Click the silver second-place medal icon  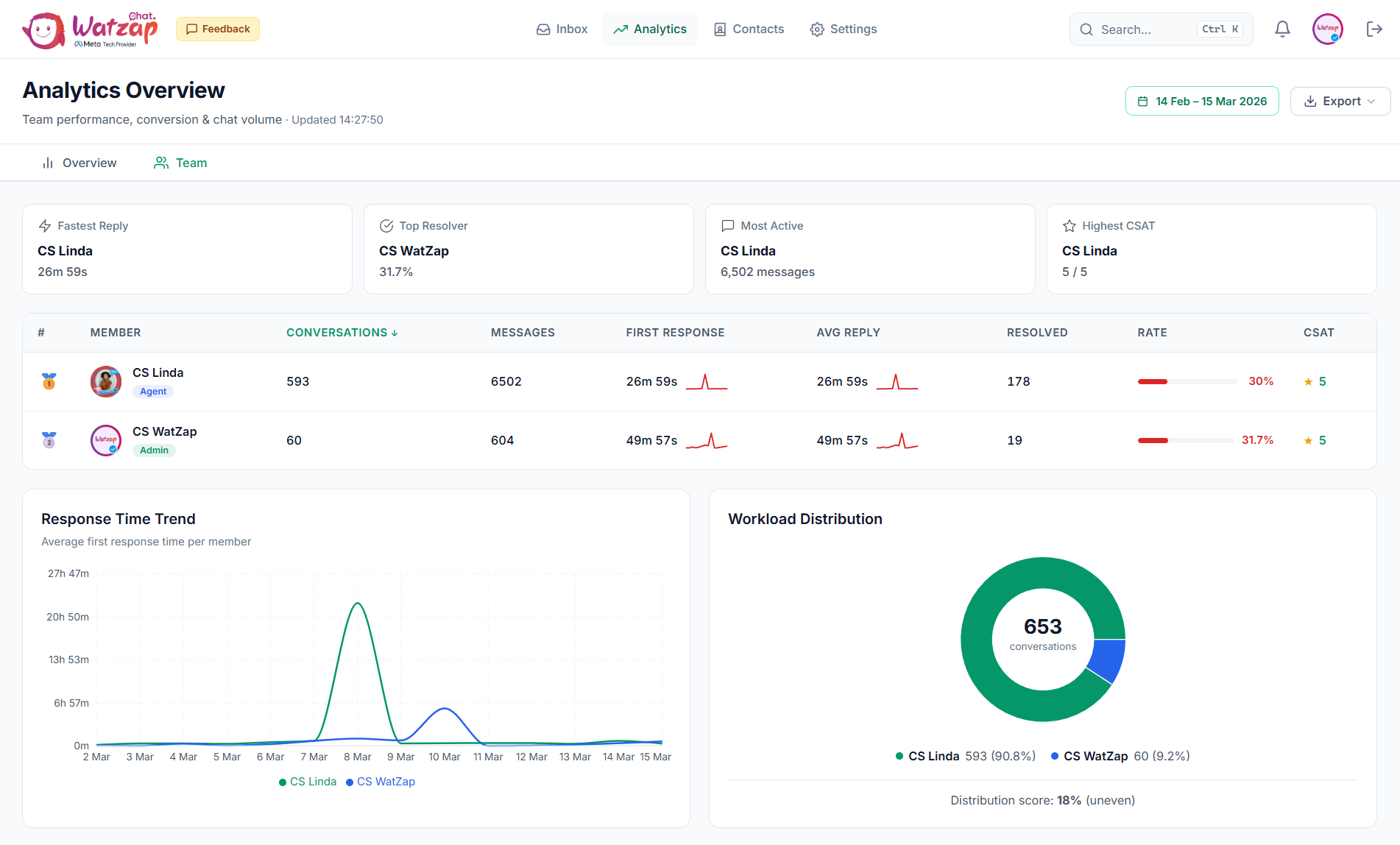pyautogui.click(x=49, y=440)
